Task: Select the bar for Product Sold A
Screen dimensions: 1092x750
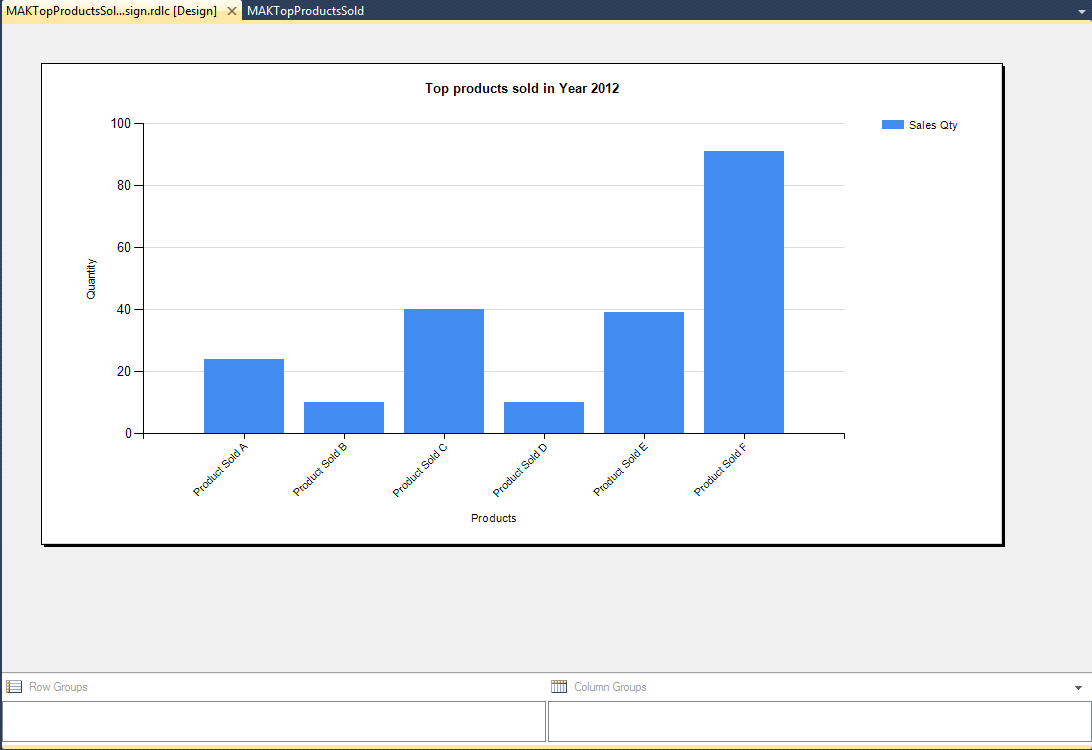Action: [x=244, y=396]
